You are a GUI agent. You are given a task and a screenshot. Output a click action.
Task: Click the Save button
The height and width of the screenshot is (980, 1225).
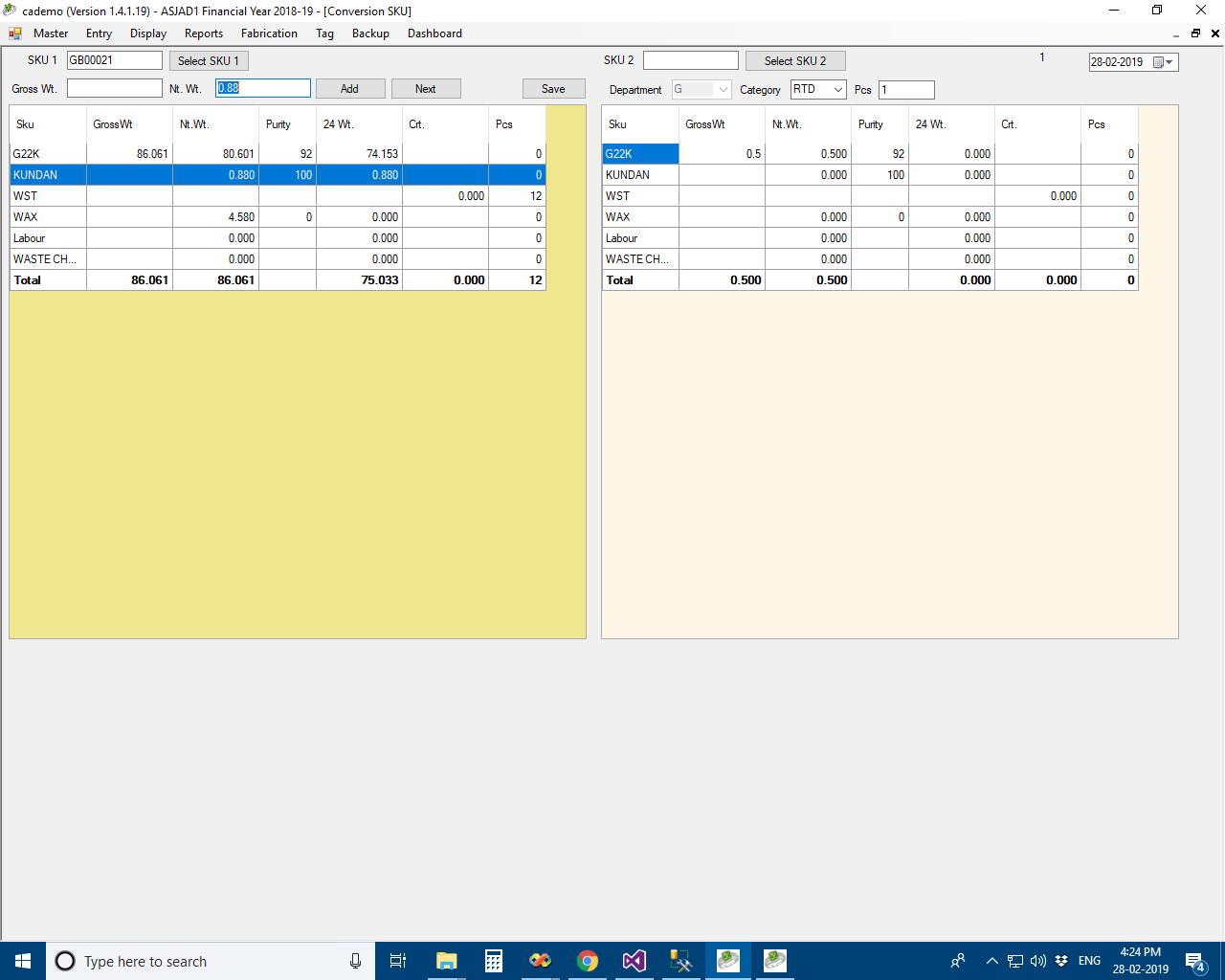pyautogui.click(x=553, y=89)
